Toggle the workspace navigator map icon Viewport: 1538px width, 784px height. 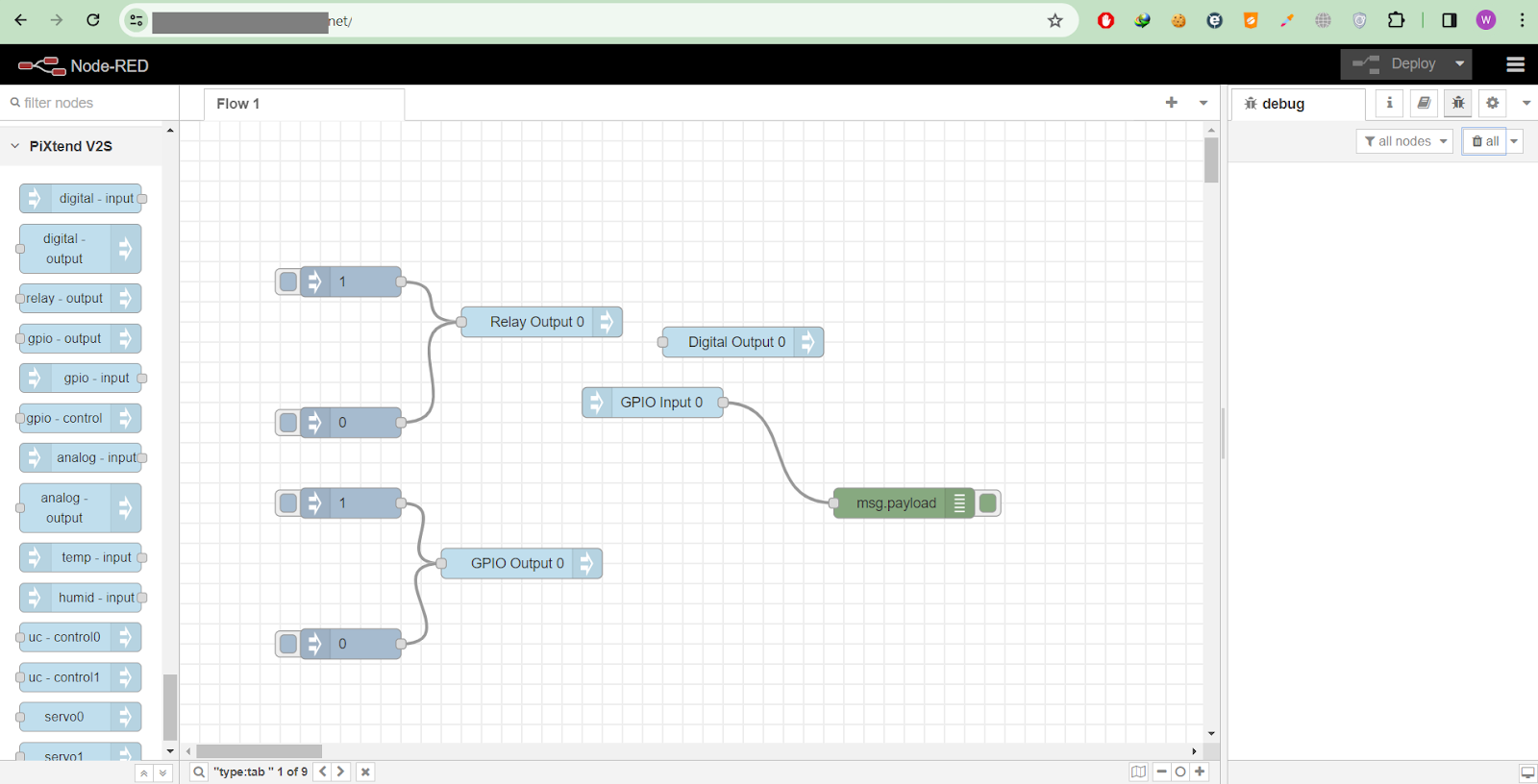click(x=1139, y=772)
